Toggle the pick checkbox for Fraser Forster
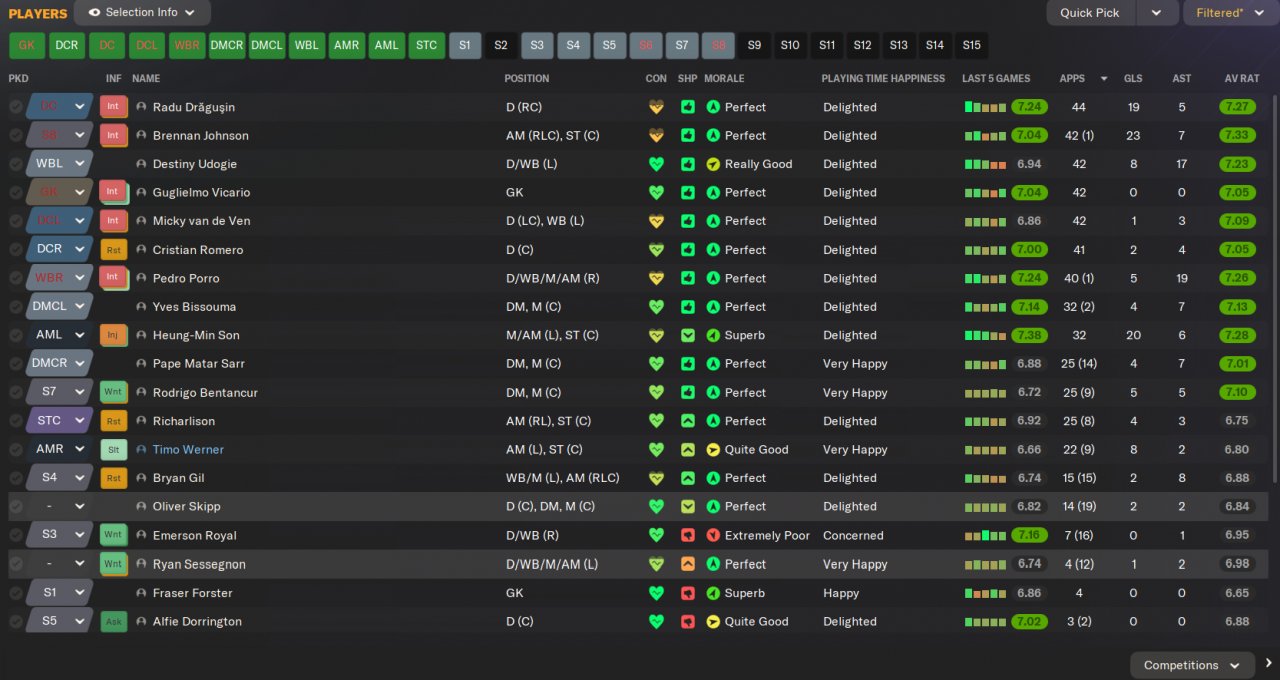 coord(16,593)
